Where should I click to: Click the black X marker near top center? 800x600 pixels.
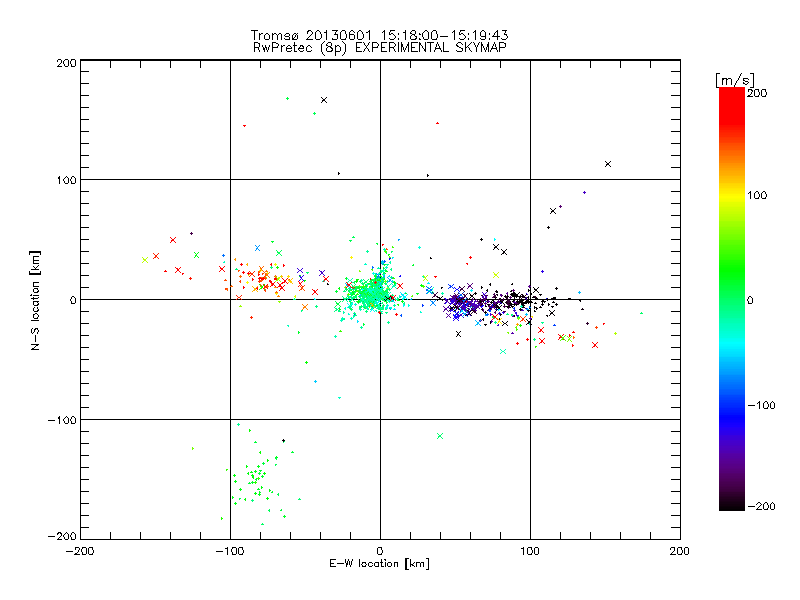(x=323, y=100)
